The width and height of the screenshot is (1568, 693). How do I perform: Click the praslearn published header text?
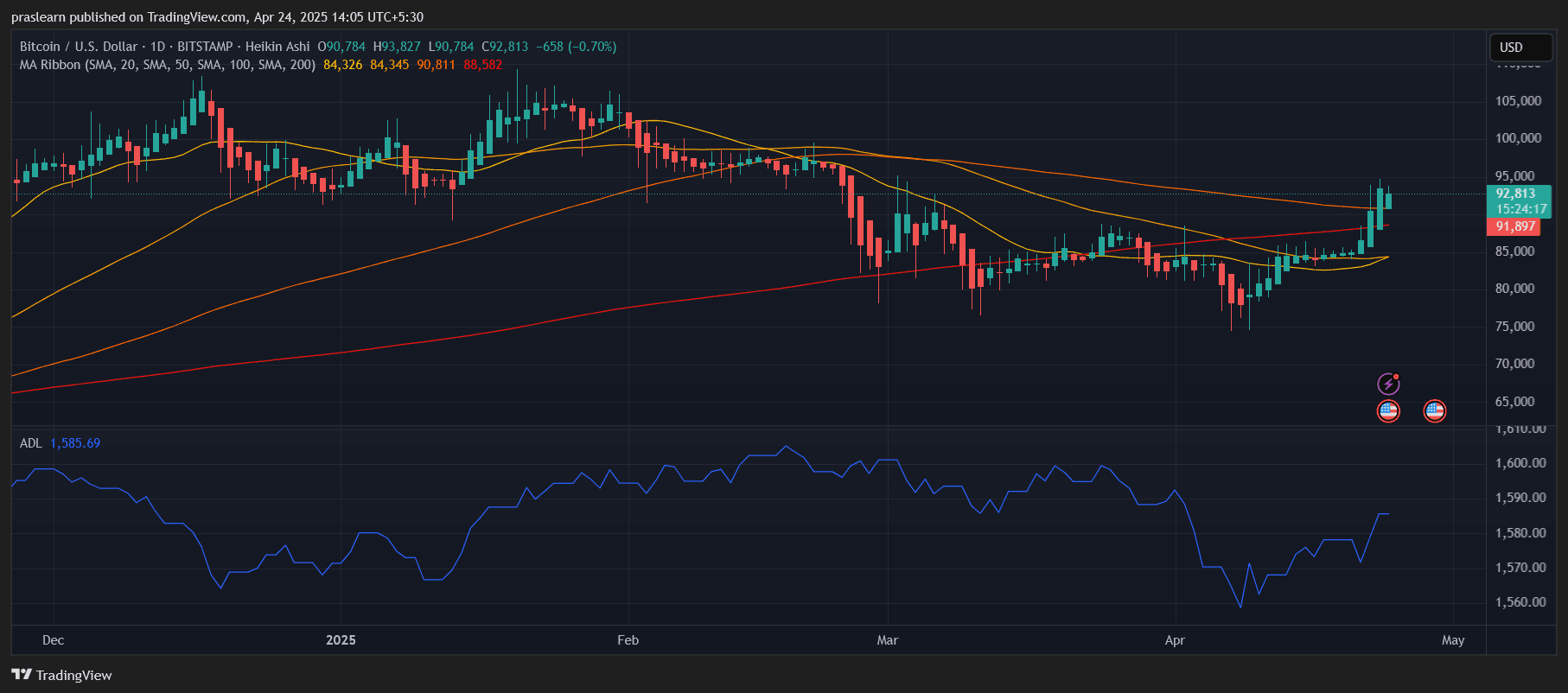click(218, 17)
